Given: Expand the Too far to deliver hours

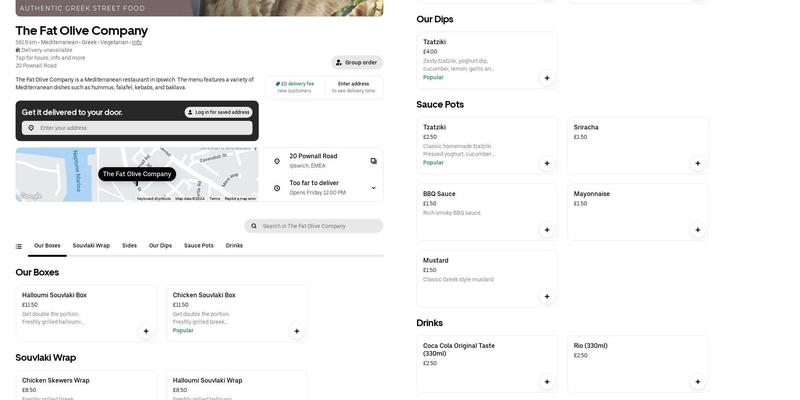Looking at the screenshot, I should (x=373, y=188).
